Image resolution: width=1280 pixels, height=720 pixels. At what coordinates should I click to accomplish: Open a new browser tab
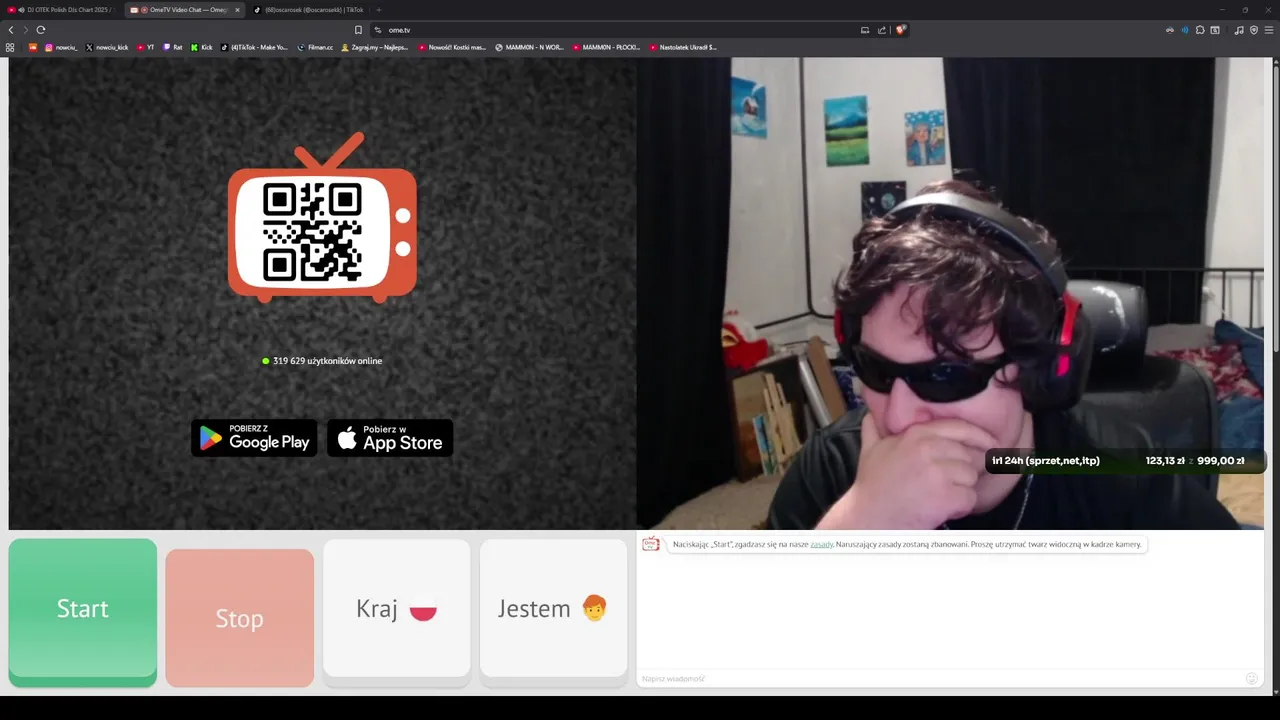pos(378,10)
